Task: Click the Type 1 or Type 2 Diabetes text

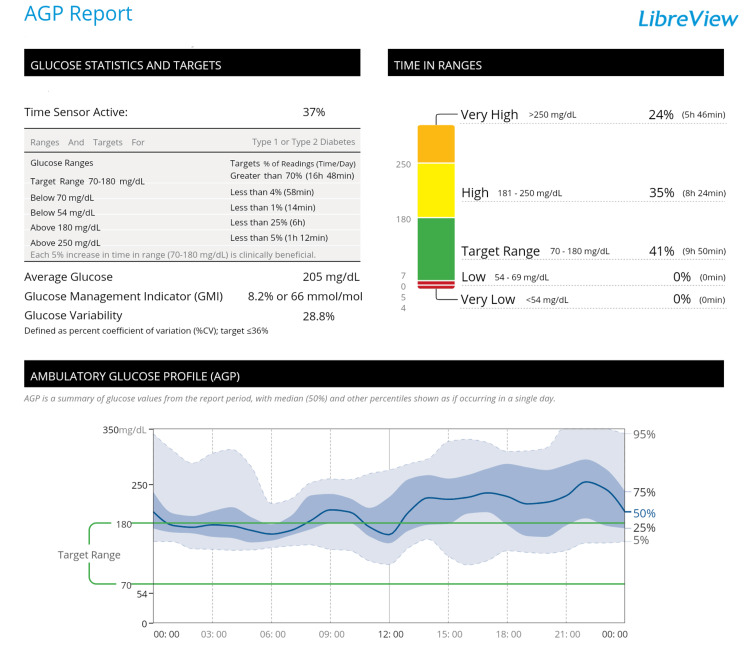Action: click(x=304, y=142)
